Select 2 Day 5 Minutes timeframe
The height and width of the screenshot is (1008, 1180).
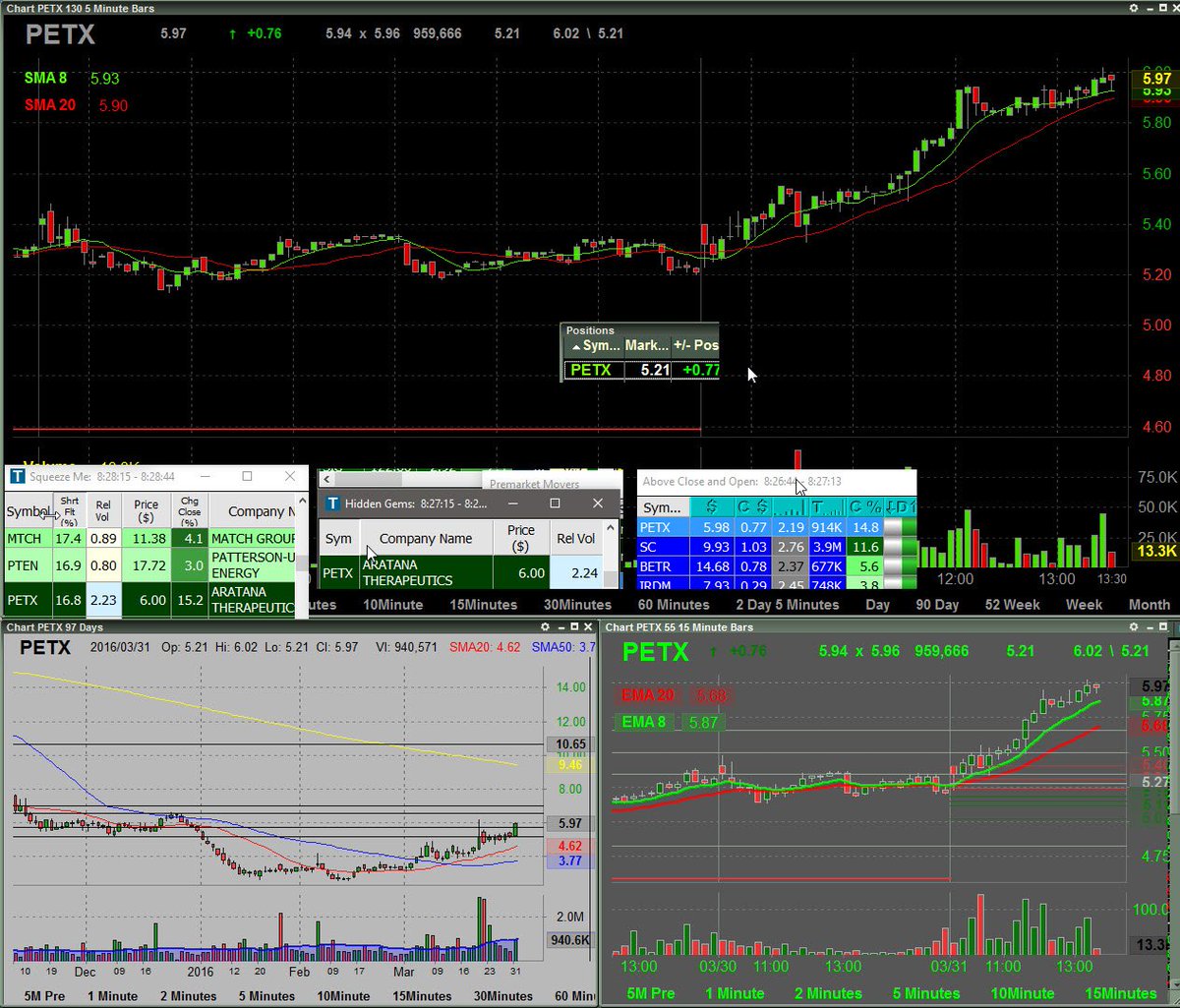point(788,605)
